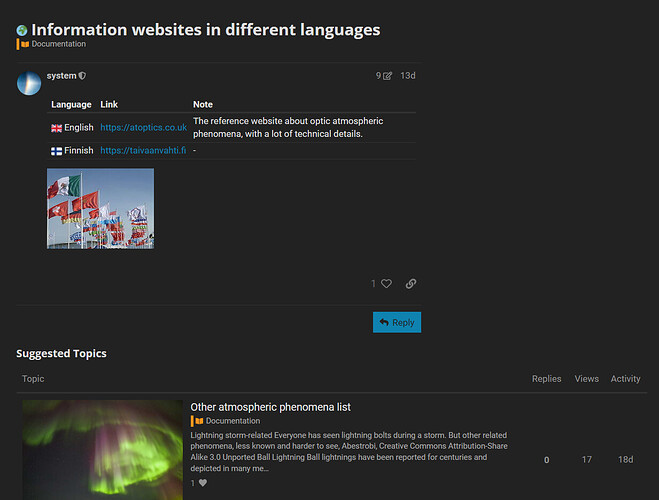Click the suggested topic excerpt about lightning
659x500 pixels.
click(x=349, y=452)
